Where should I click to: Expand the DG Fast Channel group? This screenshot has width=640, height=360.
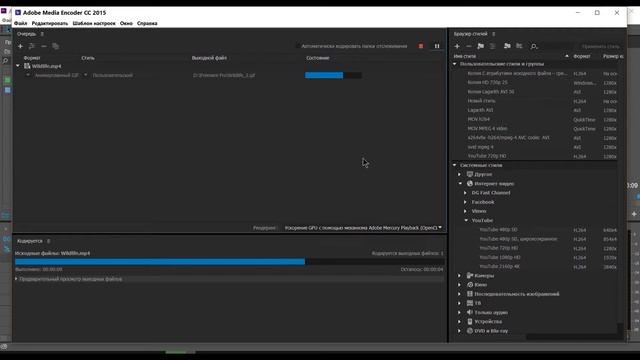click(x=465, y=193)
